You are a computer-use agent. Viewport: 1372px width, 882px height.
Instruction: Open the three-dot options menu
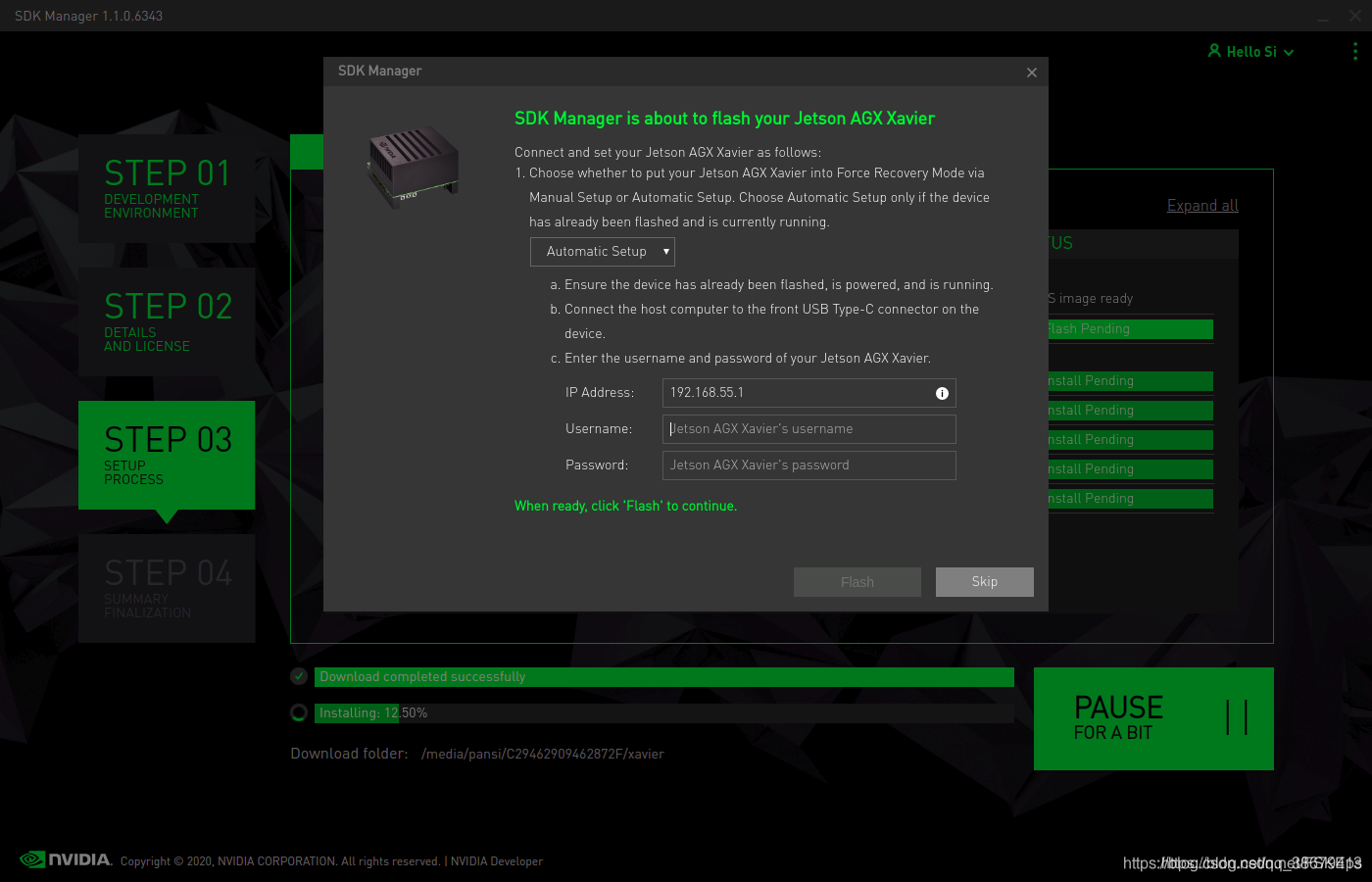tap(1355, 51)
